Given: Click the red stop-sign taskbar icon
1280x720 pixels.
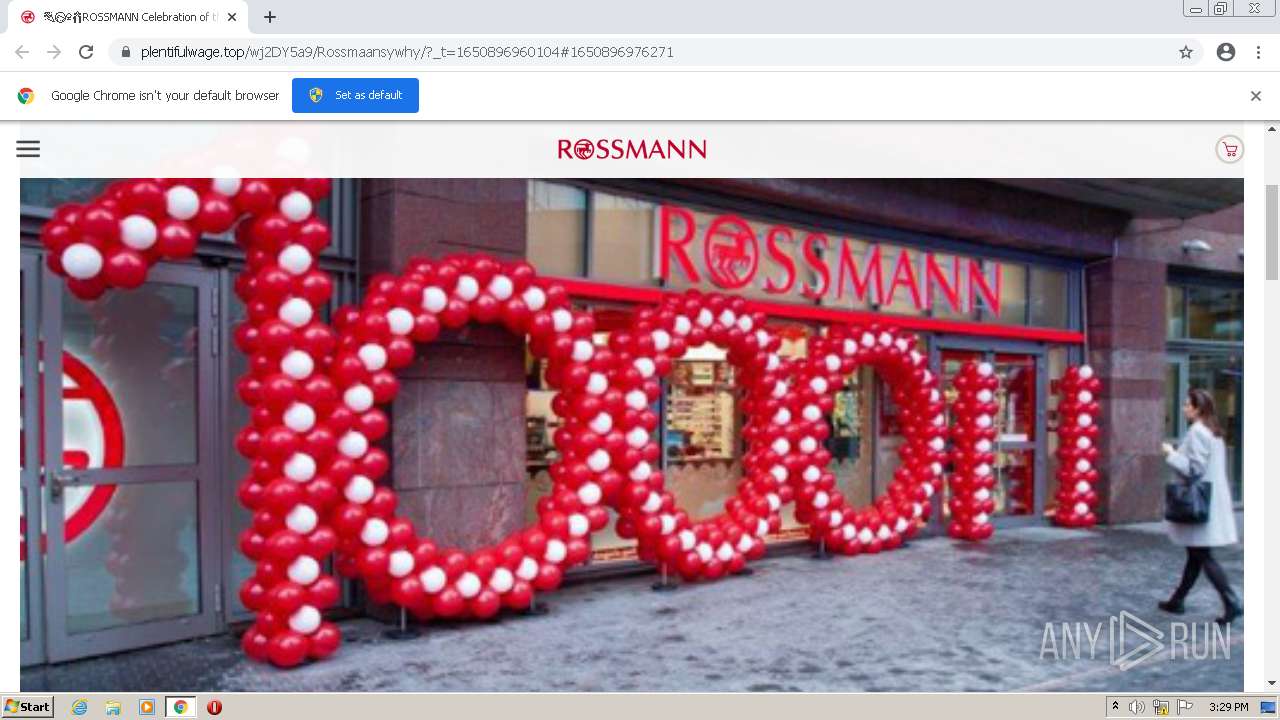Looking at the screenshot, I should click(x=214, y=707).
